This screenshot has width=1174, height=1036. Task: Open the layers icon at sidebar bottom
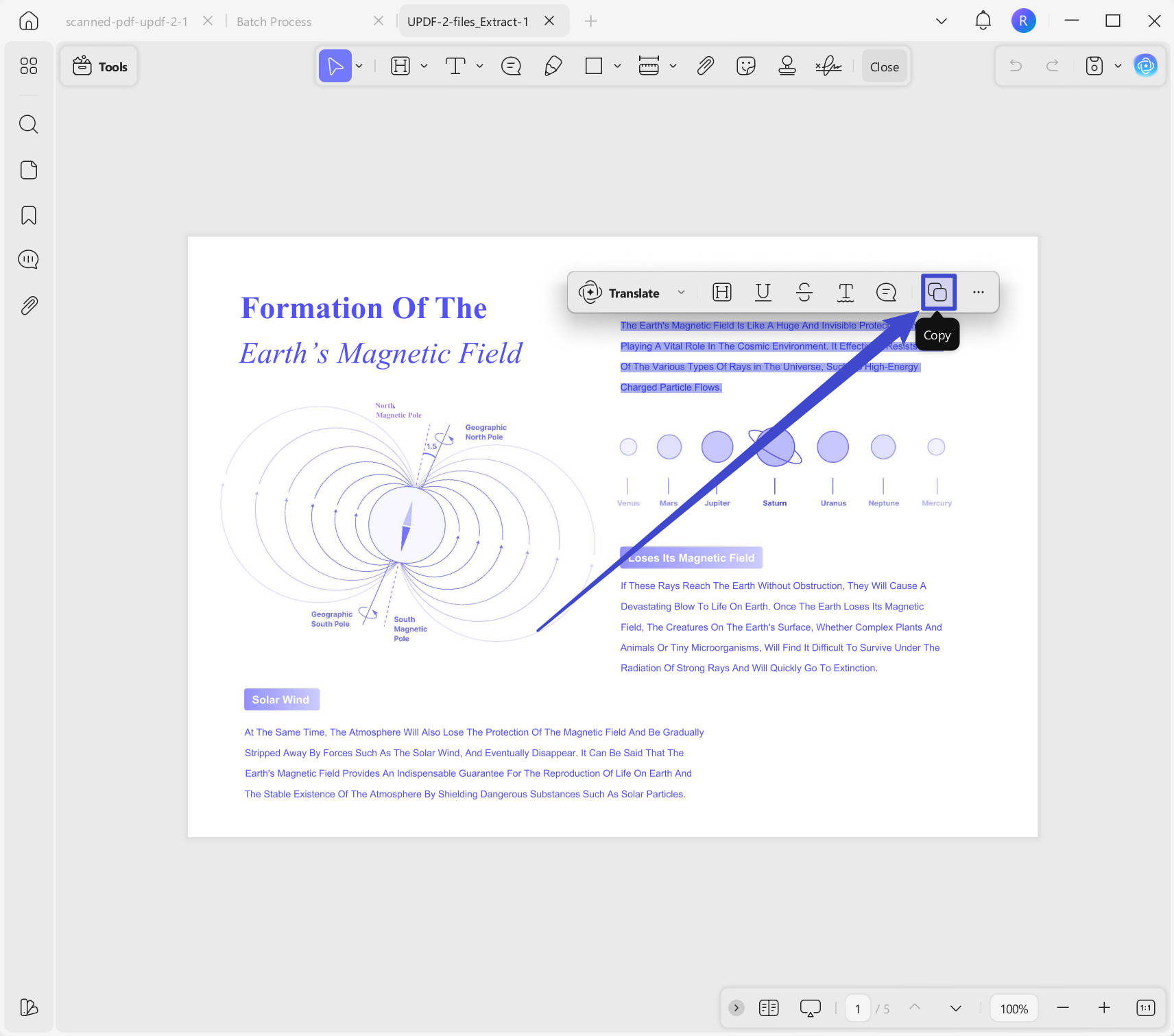pos(28,1007)
